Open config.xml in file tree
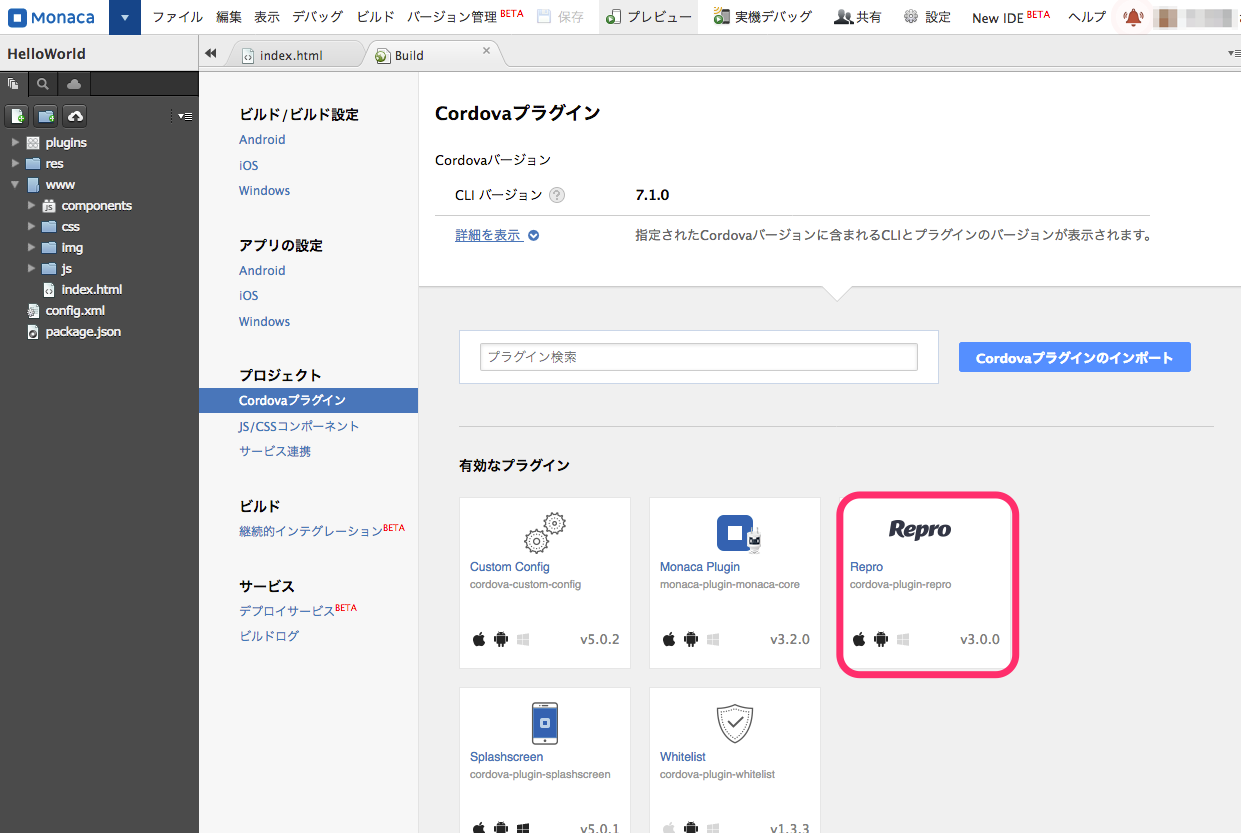 click(75, 310)
